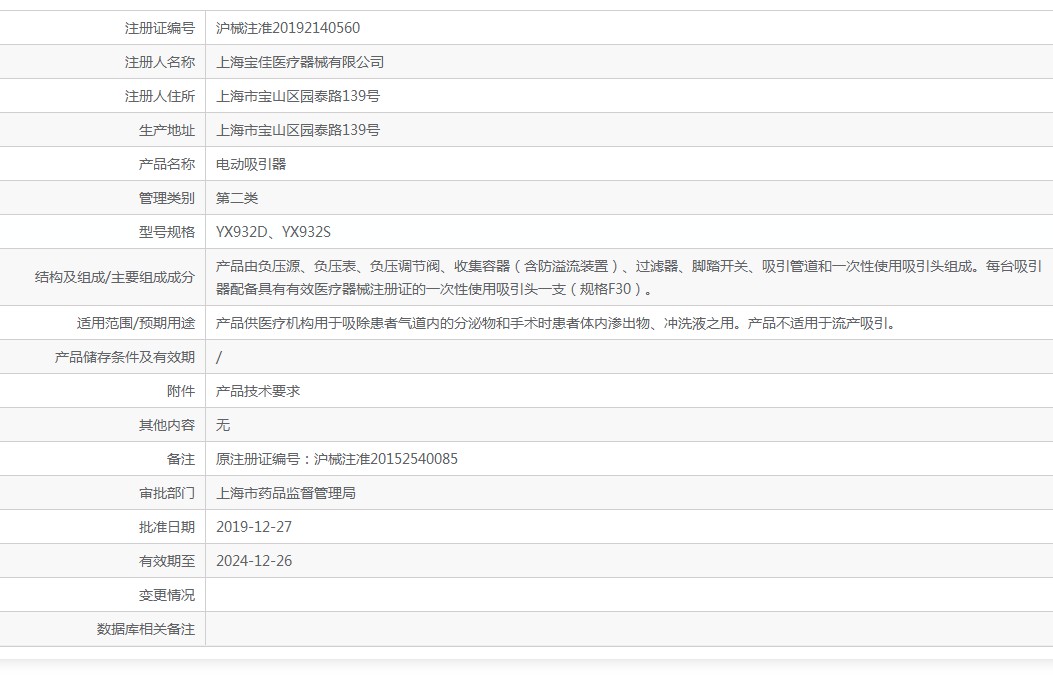Image resolution: width=1053 pixels, height=678 pixels.
Task: Click the 审批部门 label
Action: pos(167,493)
